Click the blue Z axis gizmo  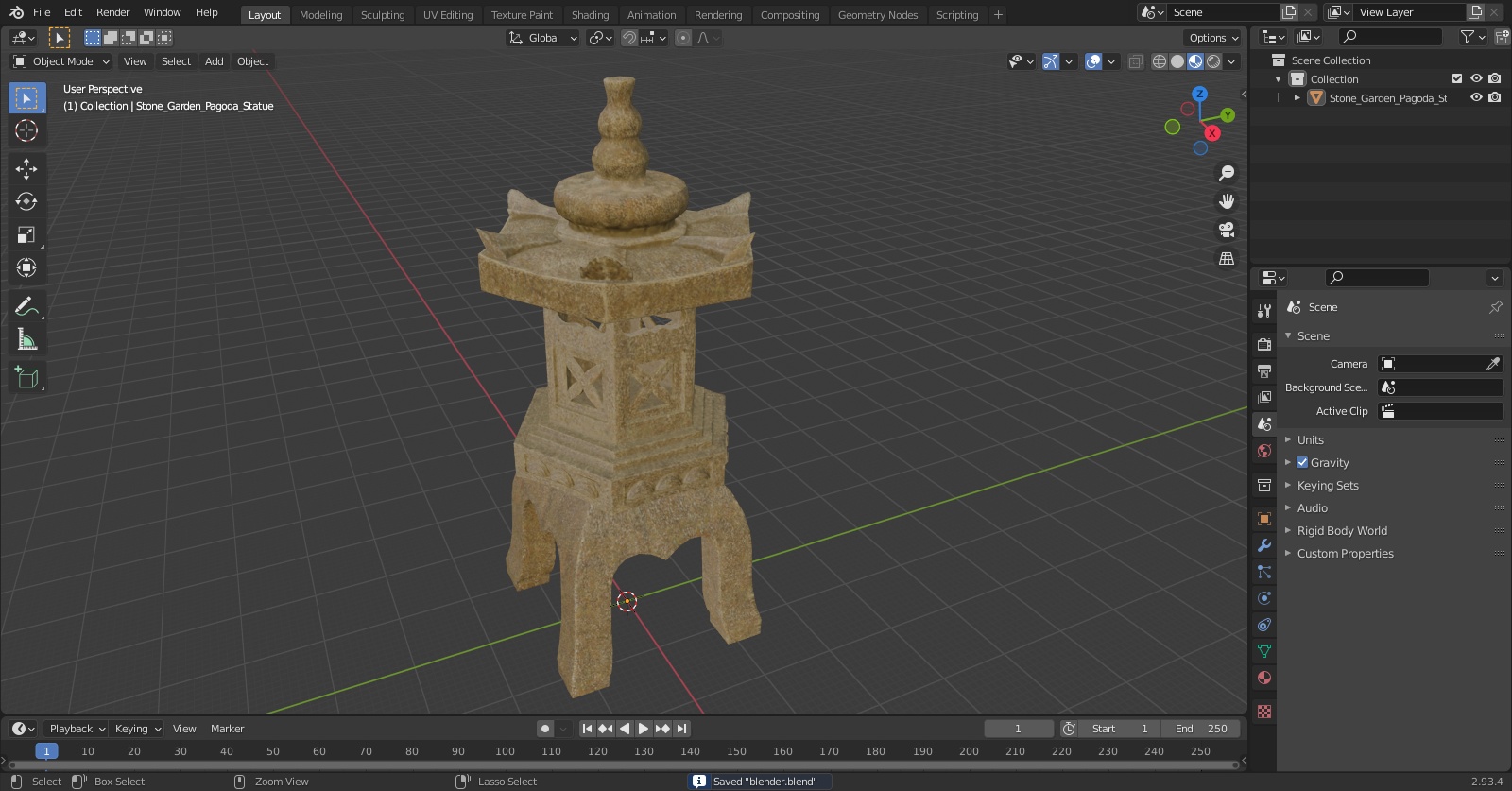point(1199,94)
